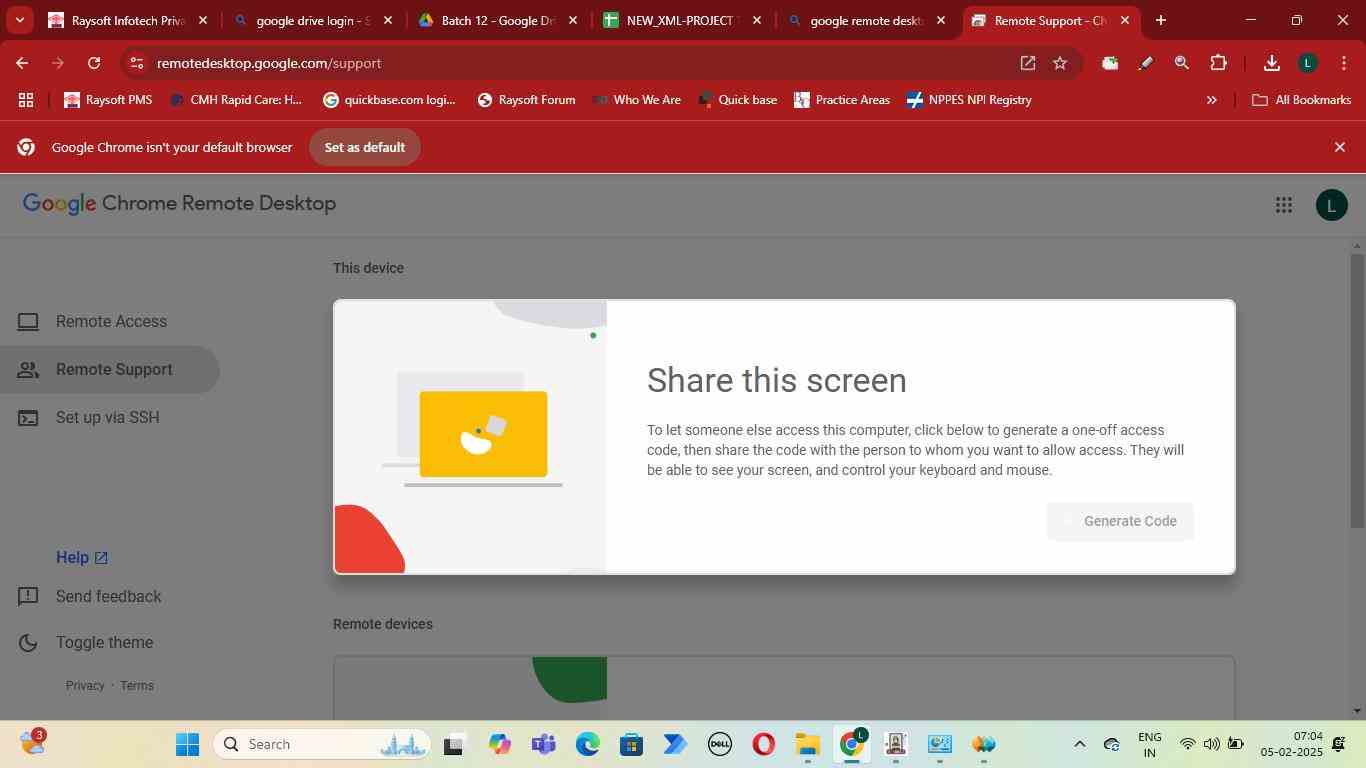
Task: Open the apps bookmark shortcut
Action: coord(26,100)
